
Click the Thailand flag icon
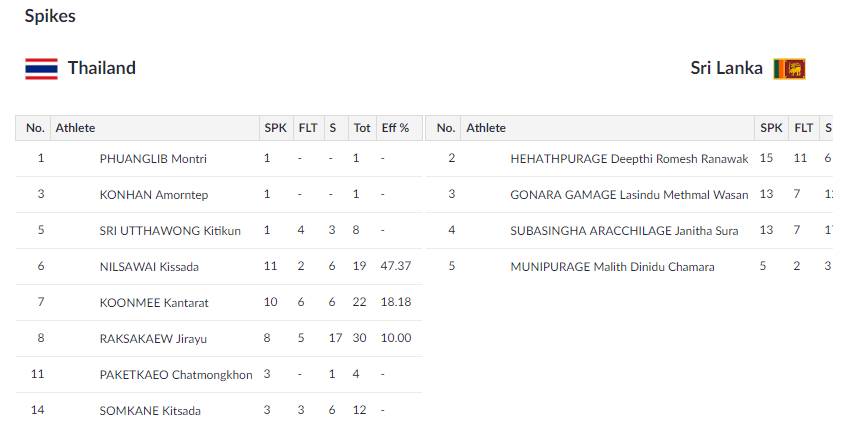(41, 68)
